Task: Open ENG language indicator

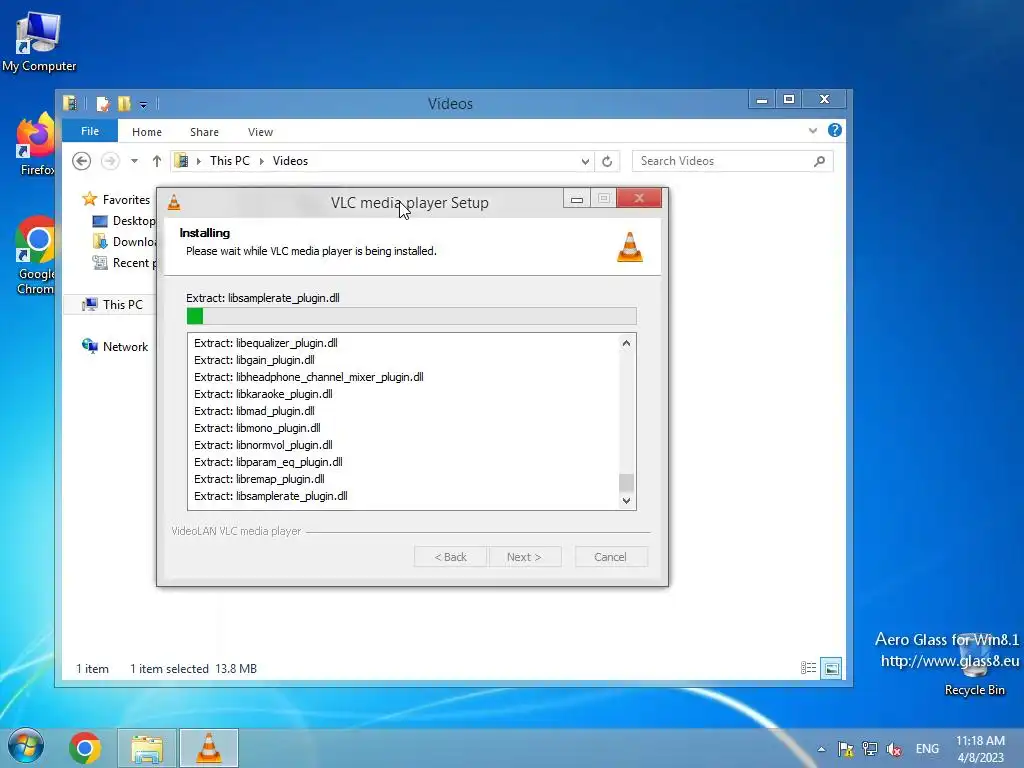Action: 927,749
